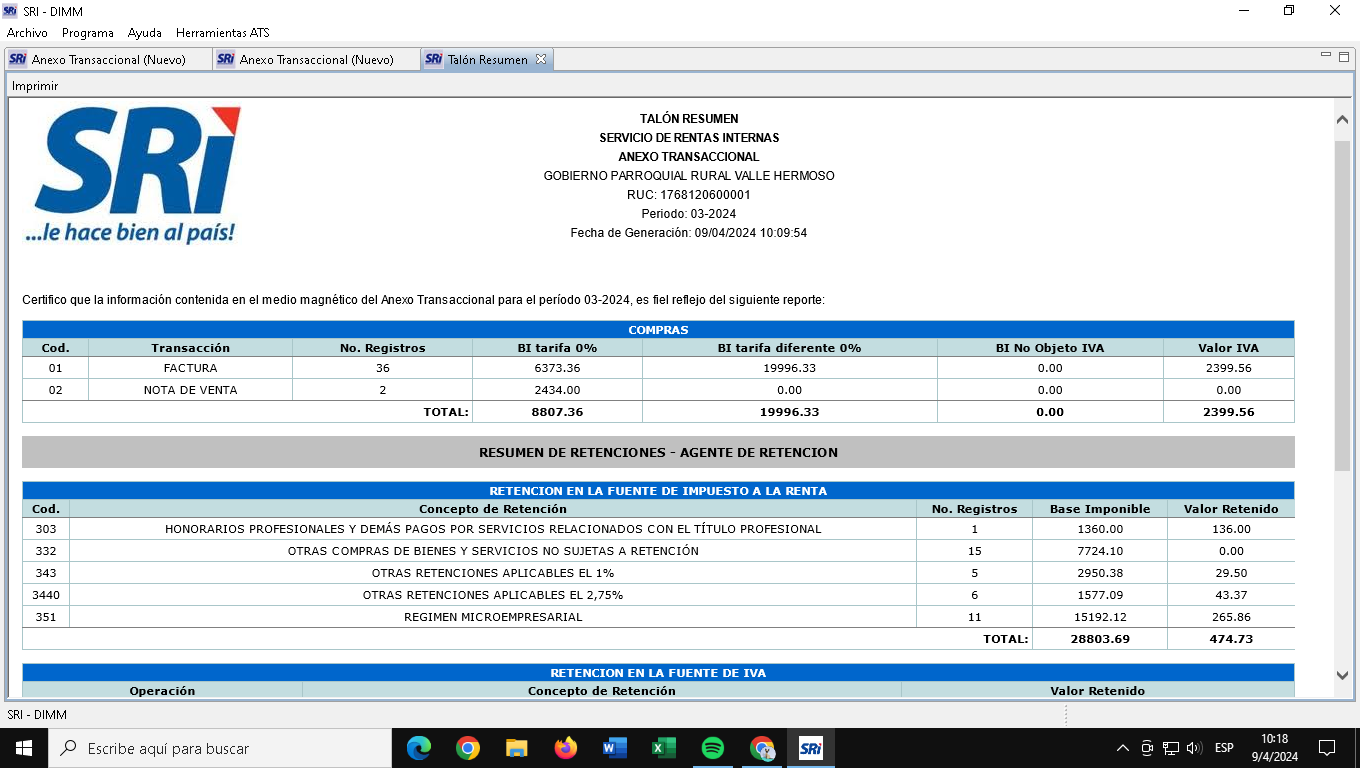Minimize the editor panel area
This screenshot has height=768, width=1360.
(x=1326, y=55)
